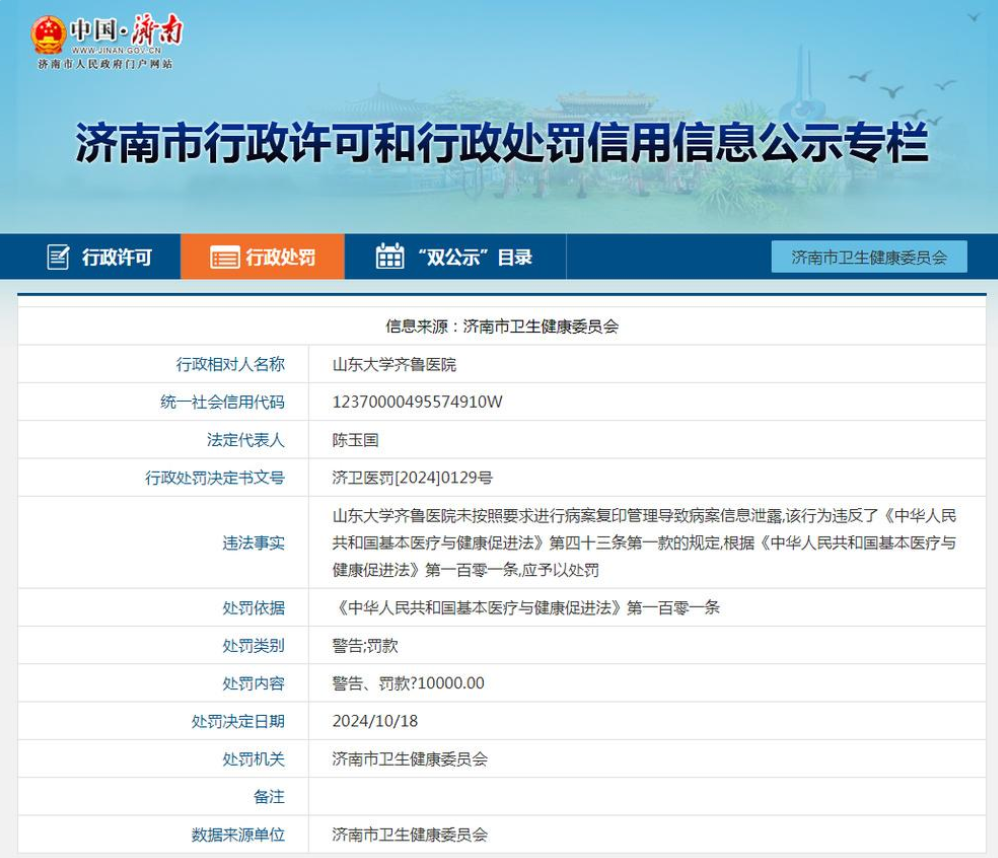Click the 违法事实 label

pyautogui.click(x=253, y=543)
